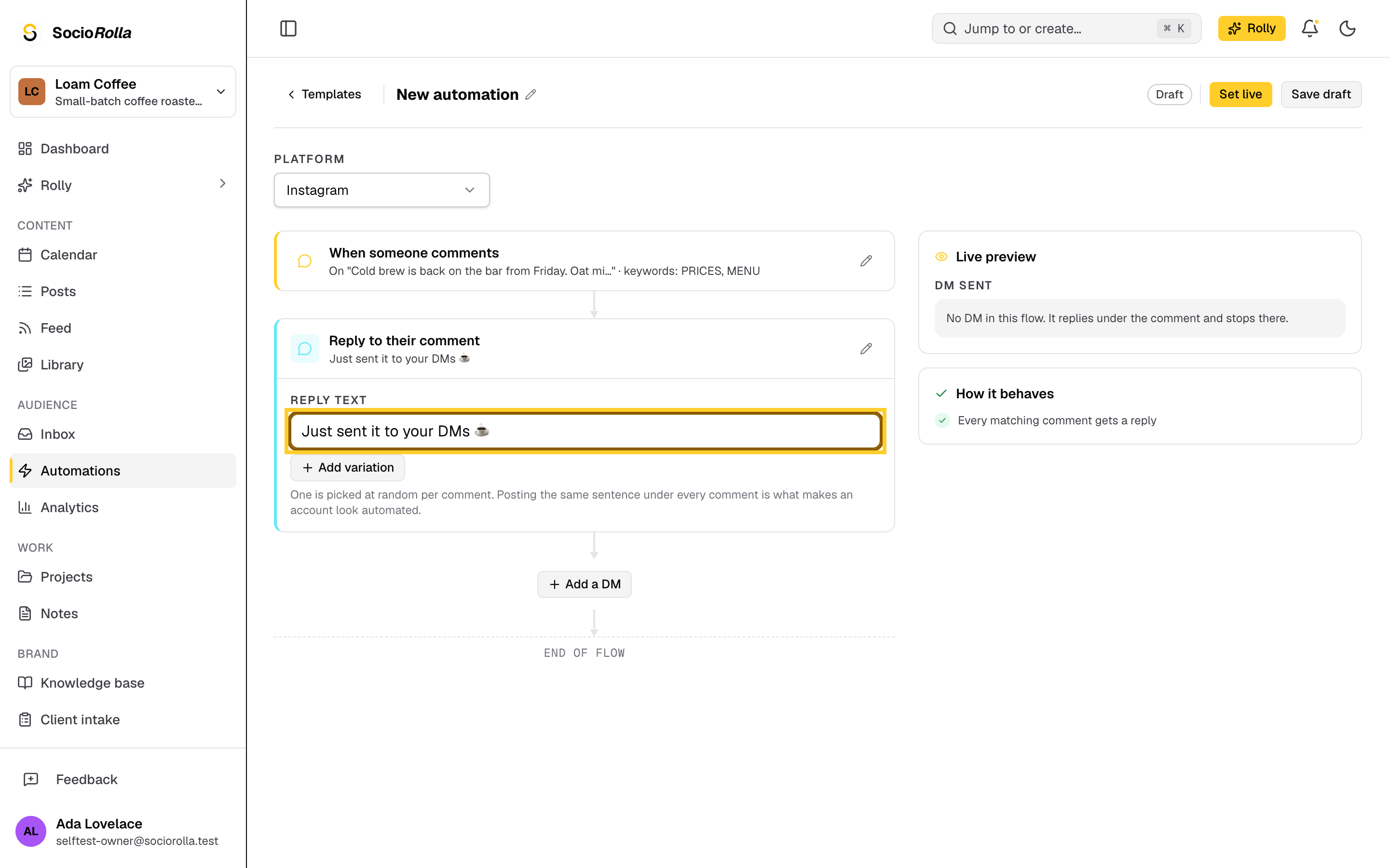Edit the Reply to their comment step
Viewport: 1389px width, 868px height.
tap(866, 349)
